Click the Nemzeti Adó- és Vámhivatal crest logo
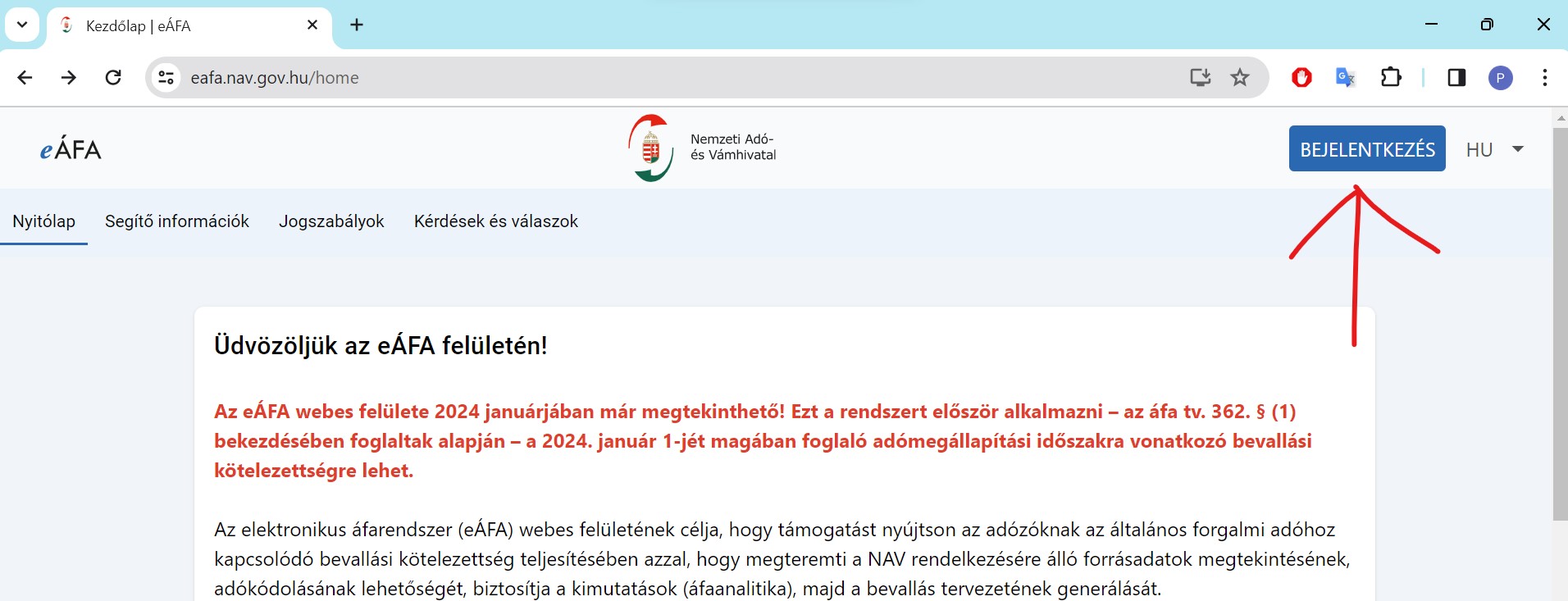The height and width of the screenshot is (601, 1568). (651, 148)
